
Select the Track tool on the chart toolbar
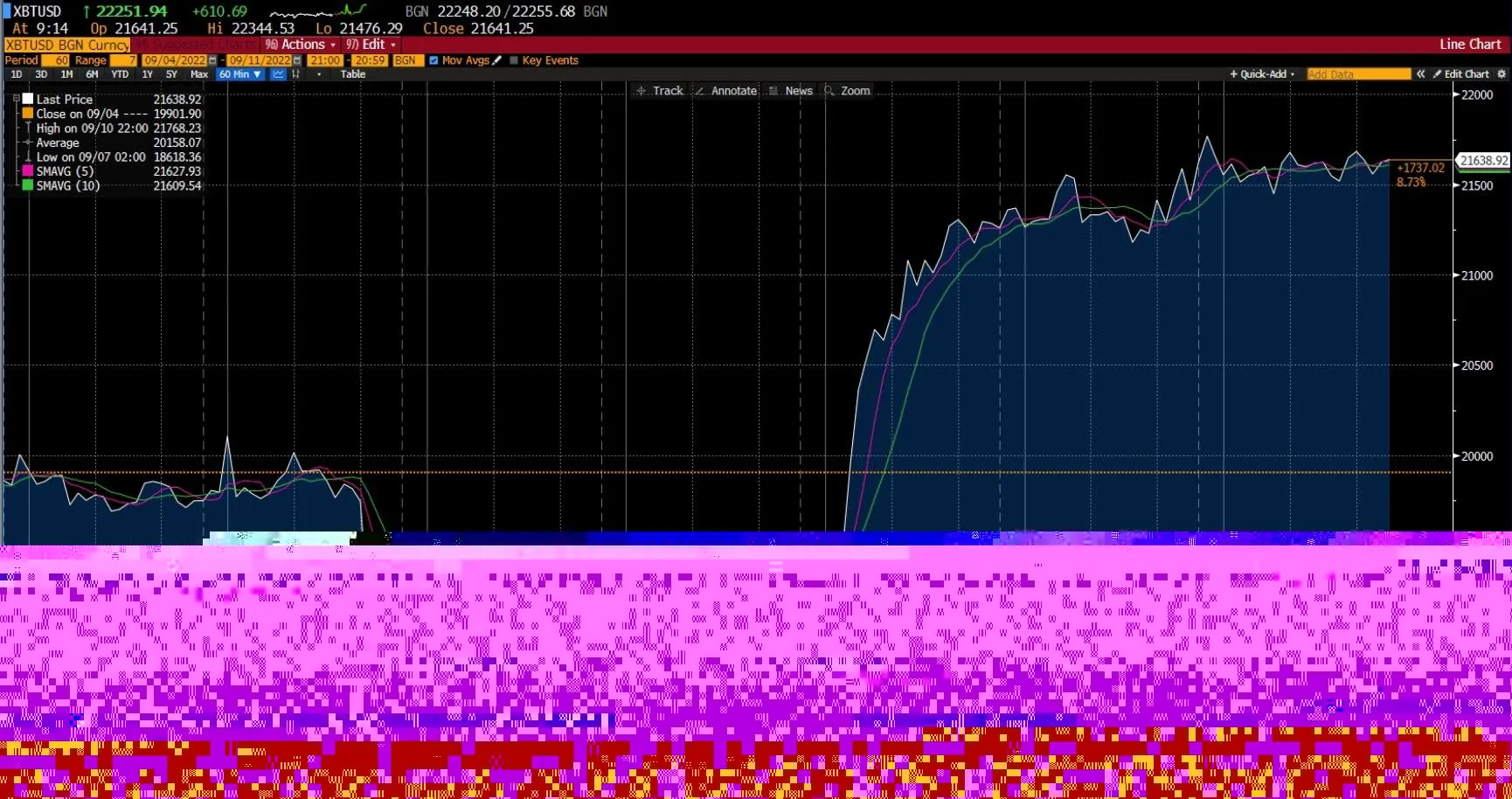(661, 90)
